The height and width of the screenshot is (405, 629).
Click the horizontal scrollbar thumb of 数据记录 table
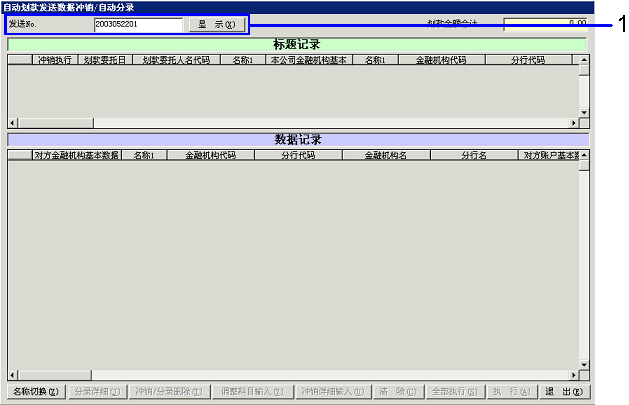pyautogui.click(x=55, y=375)
